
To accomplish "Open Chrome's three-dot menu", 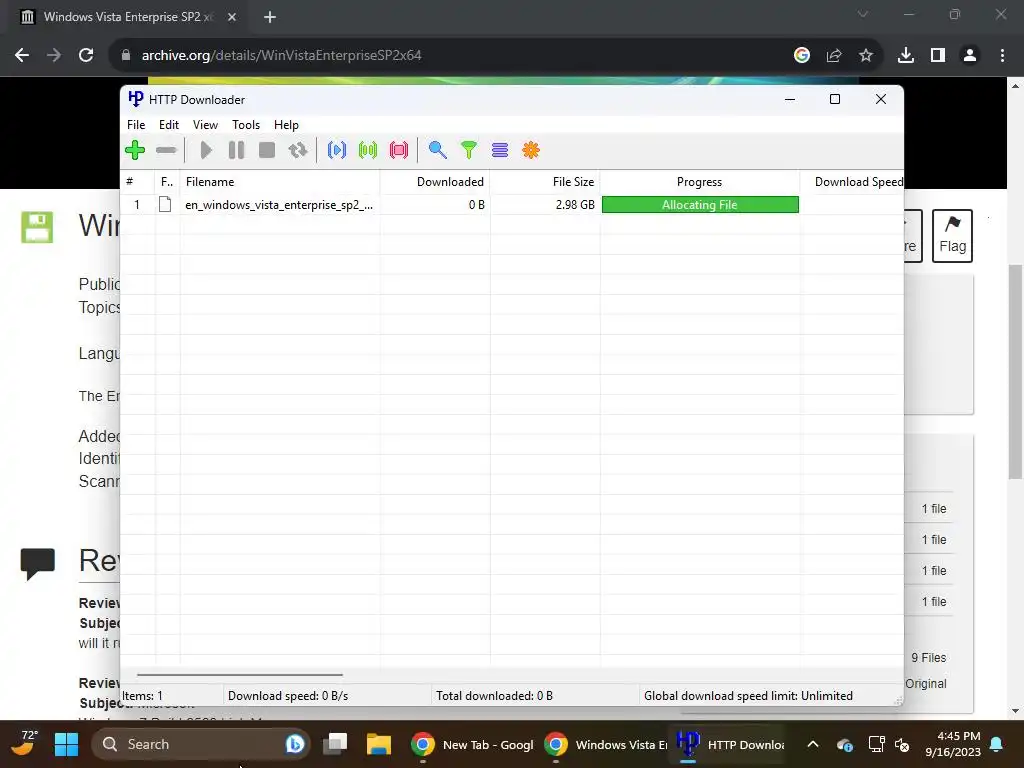I will click(1002, 56).
